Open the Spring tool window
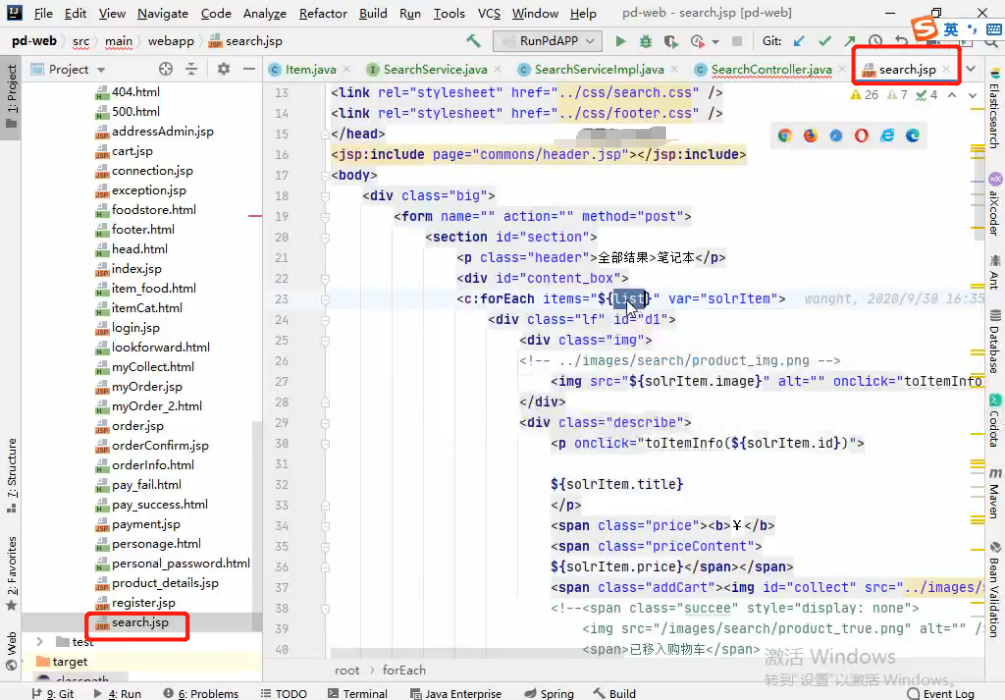 [549, 694]
